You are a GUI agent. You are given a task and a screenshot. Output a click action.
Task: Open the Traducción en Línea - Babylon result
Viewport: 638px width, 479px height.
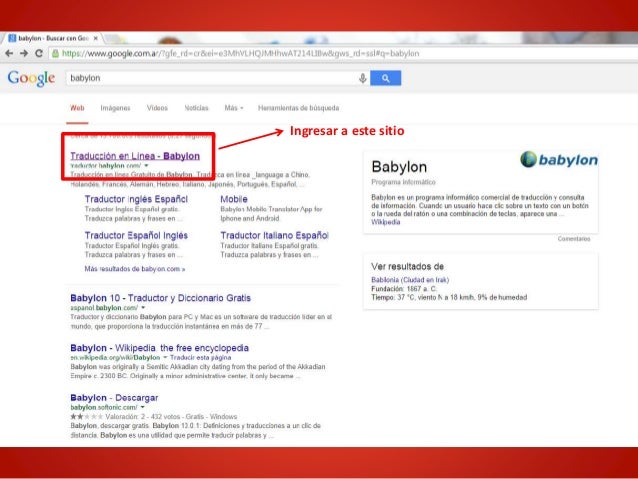click(135, 156)
